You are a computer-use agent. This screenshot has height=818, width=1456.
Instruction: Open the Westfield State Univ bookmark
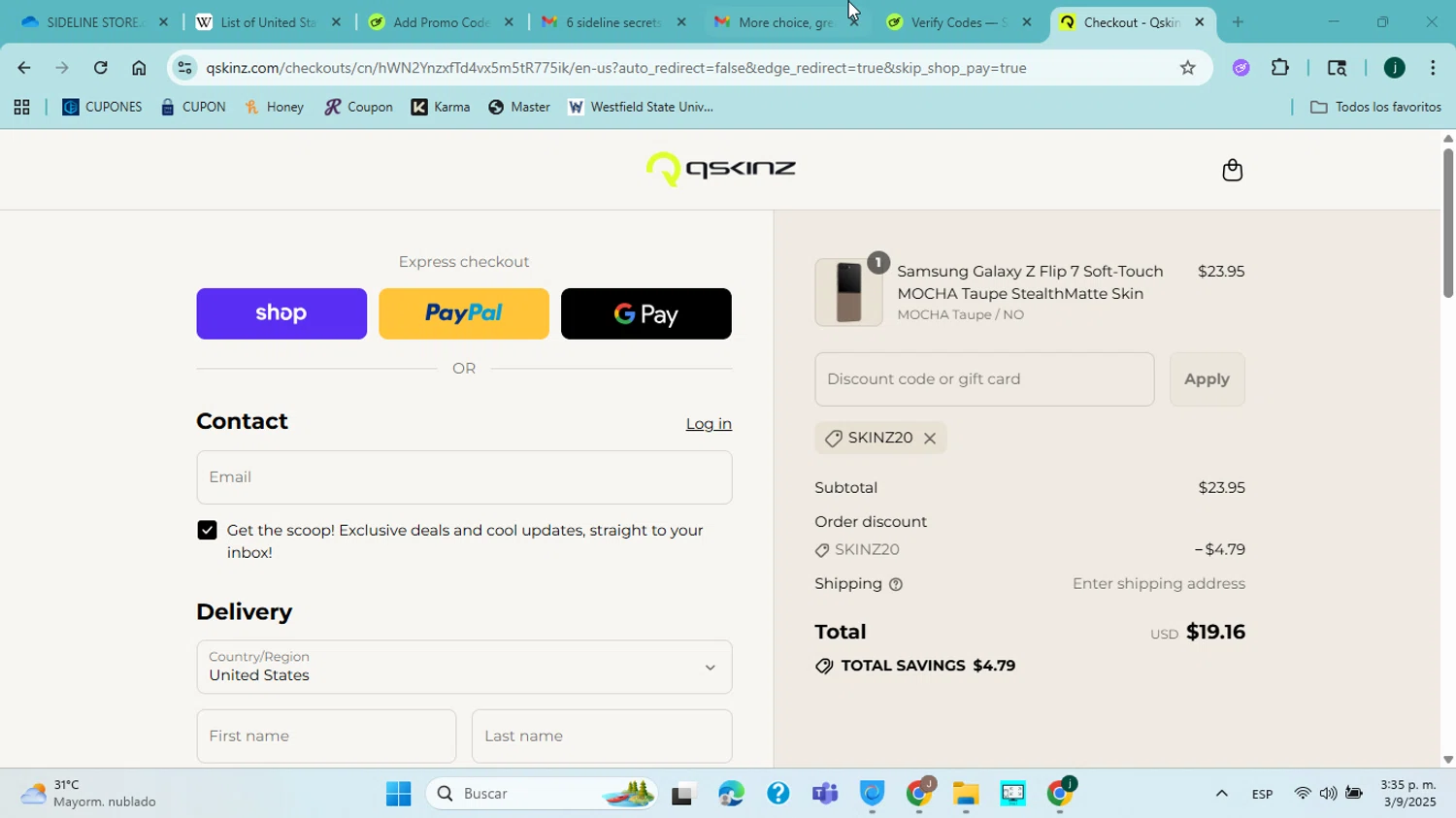click(x=641, y=108)
